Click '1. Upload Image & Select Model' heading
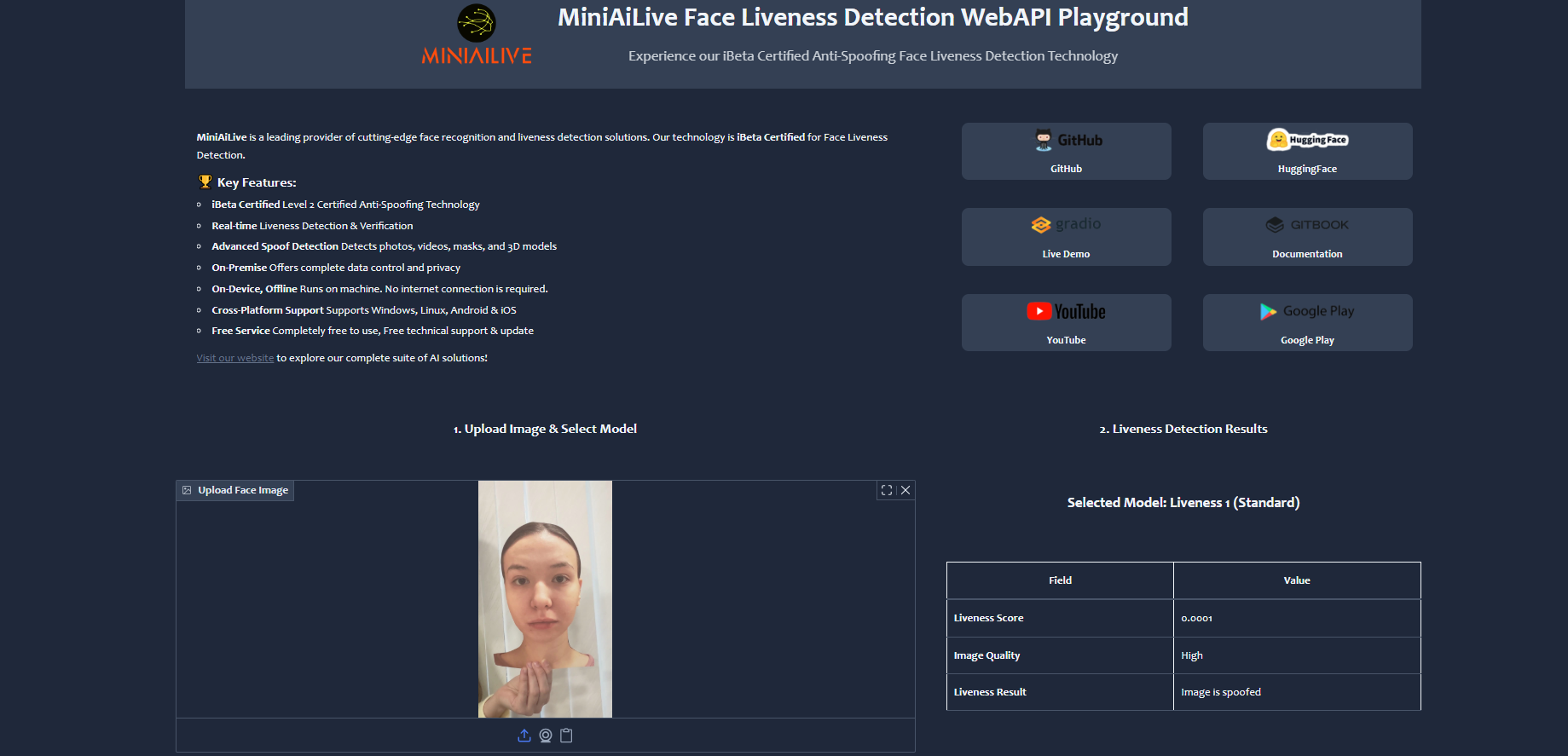 point(545,429)
